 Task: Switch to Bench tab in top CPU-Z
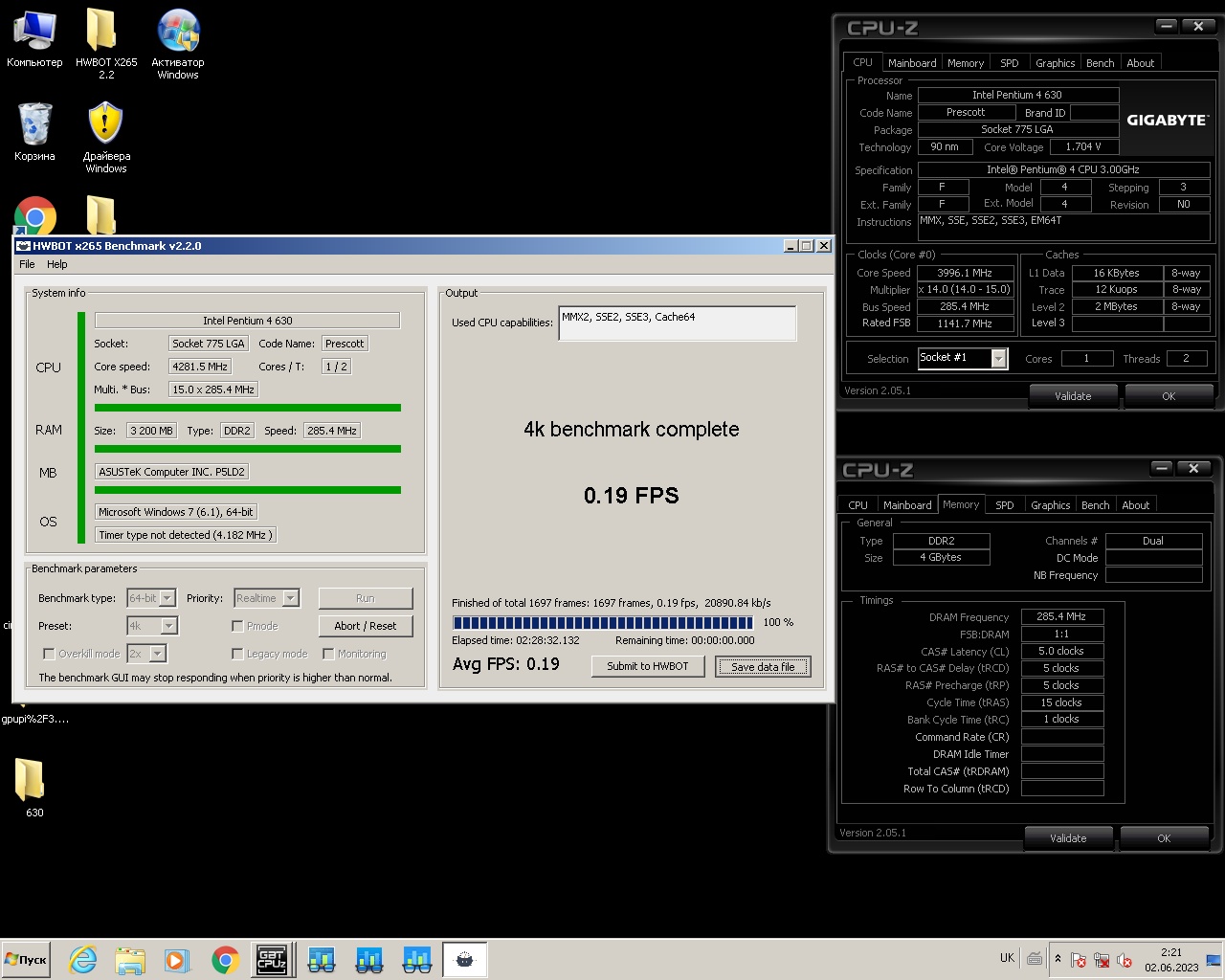coord(1101,63)
